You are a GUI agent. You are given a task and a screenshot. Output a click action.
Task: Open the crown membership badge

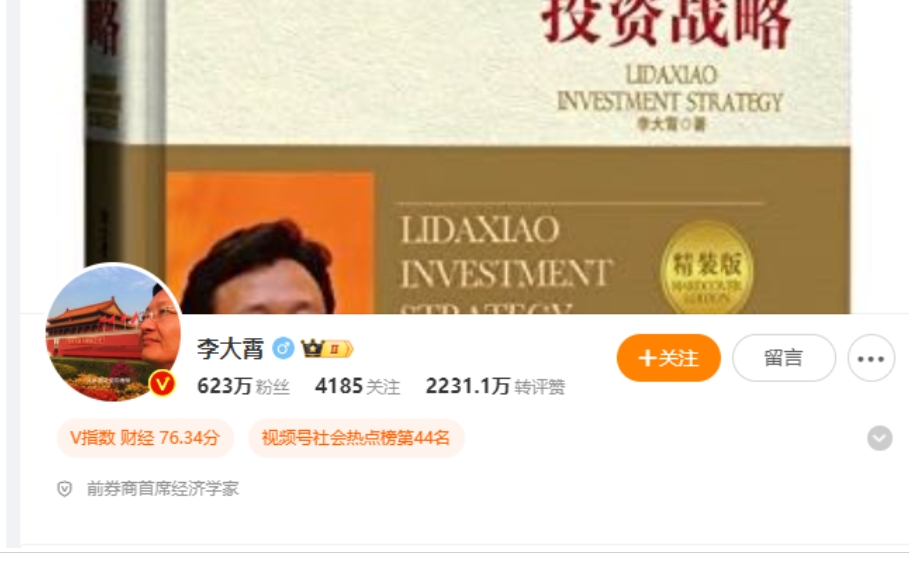(327, 349)
